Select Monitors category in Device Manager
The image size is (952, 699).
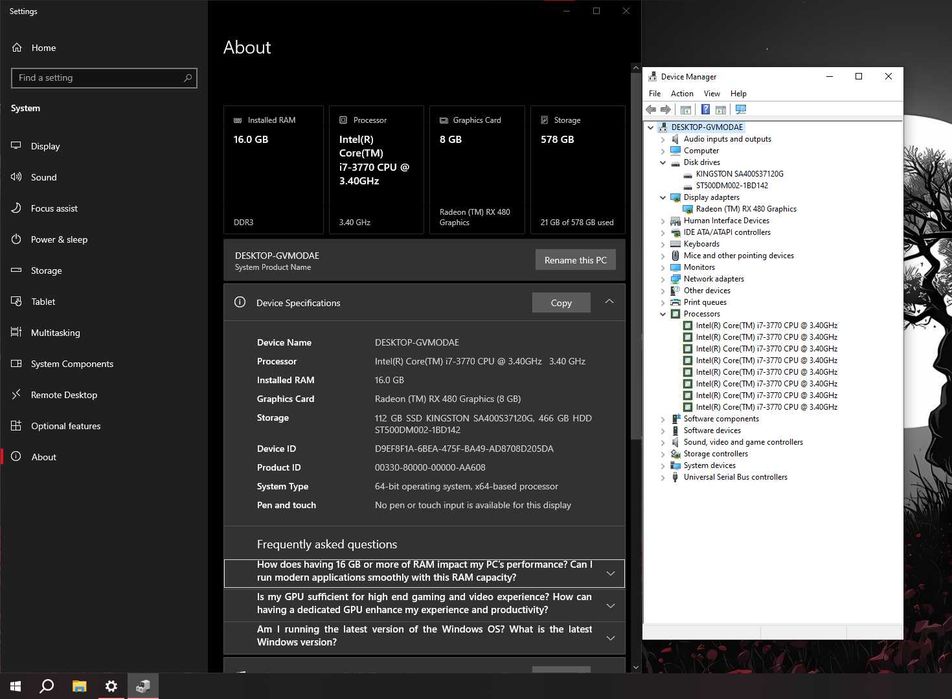(x=699, y=267)
